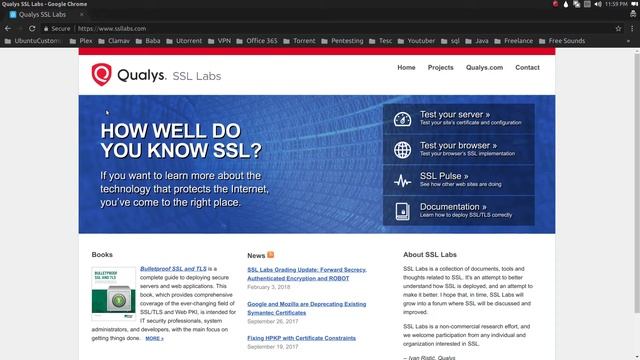Select the Home navigation item

(x=406, y=67)
